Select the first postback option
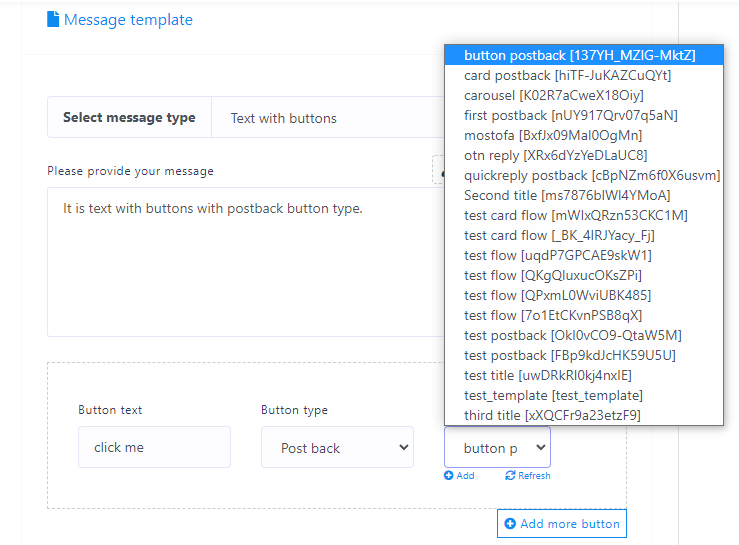 [x=571, y=115]
